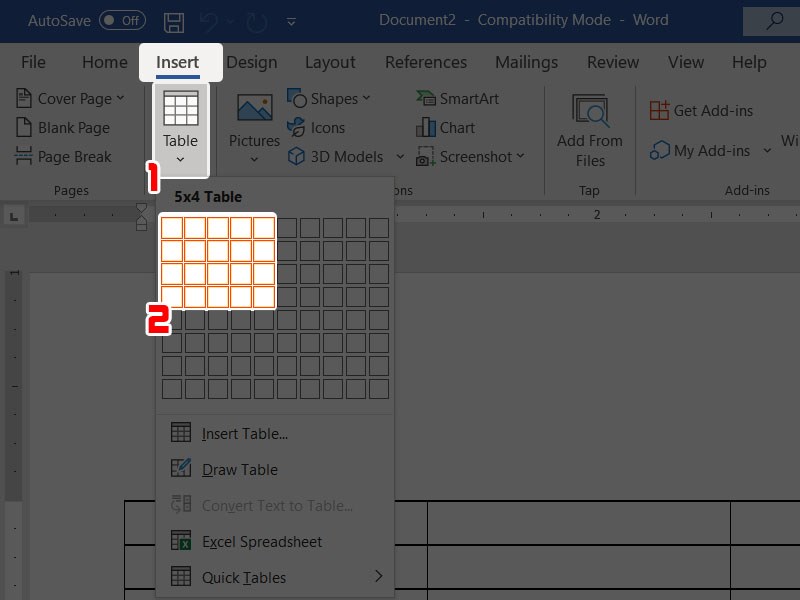Screen dimensions: 800x600
Task: Click the Save icon in title bar
Action: point(174,22)
